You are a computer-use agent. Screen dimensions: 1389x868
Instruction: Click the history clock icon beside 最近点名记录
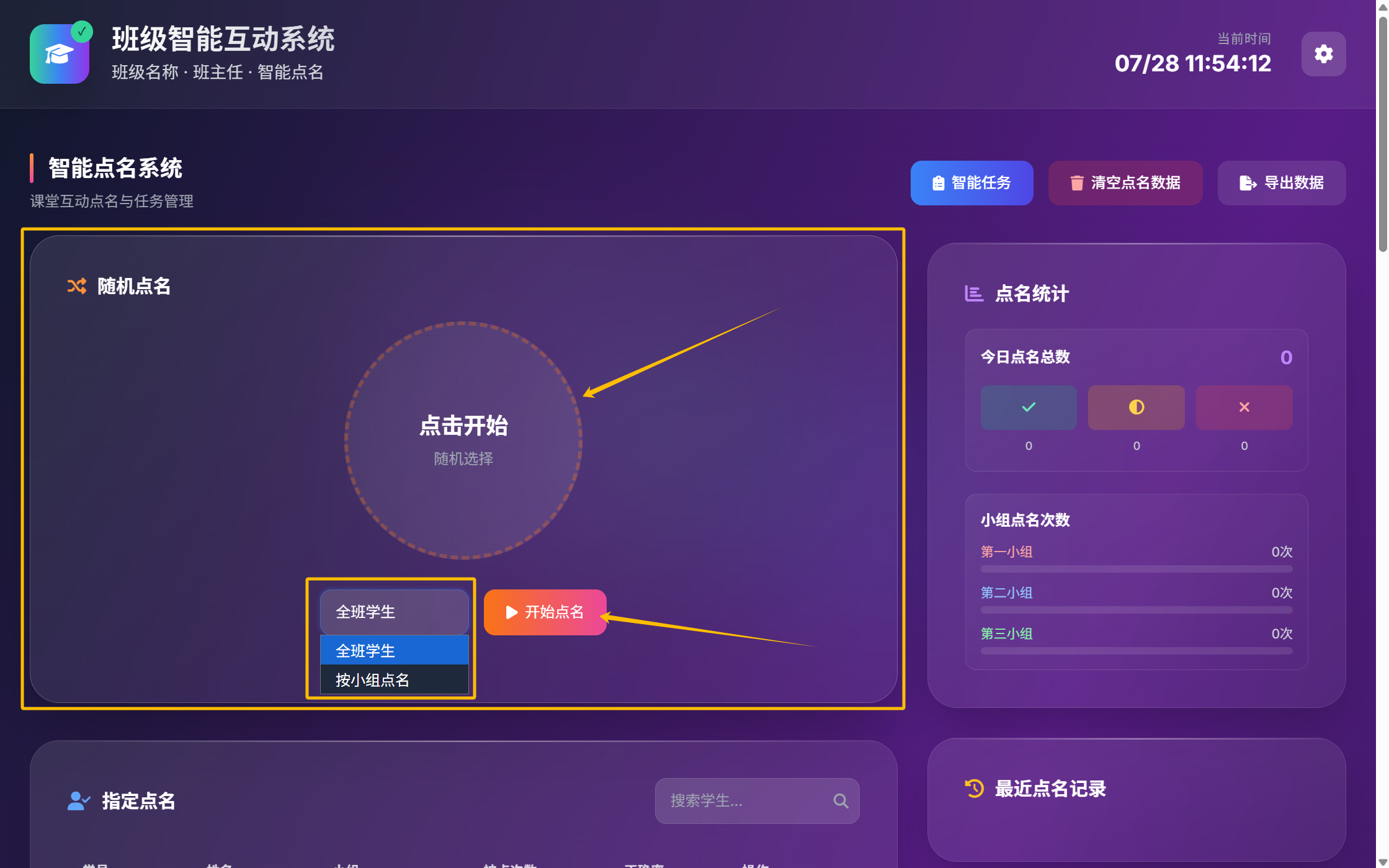pyautogui.click(x=973, y=789)
